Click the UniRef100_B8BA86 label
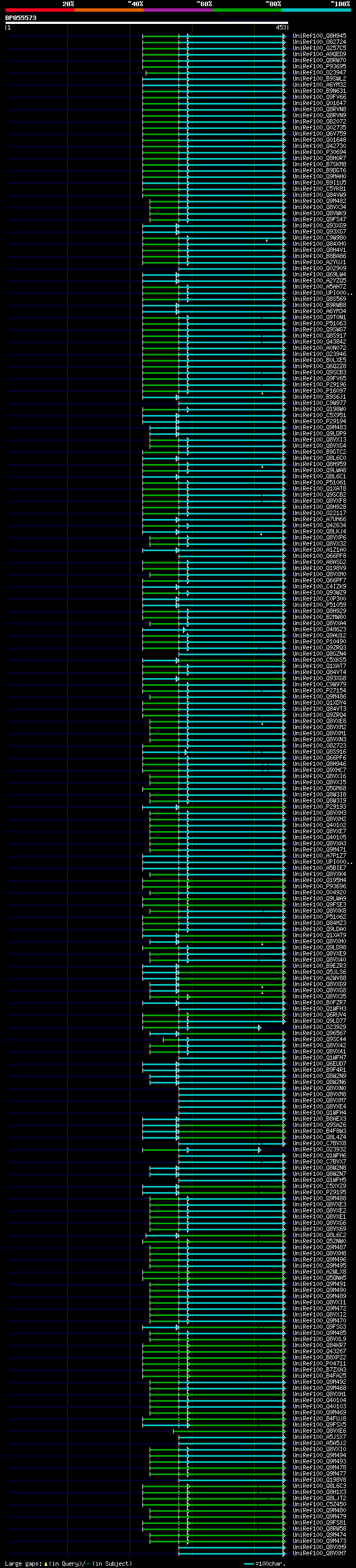This screenshot has width=356, height=1568. [x=319, y=256]
